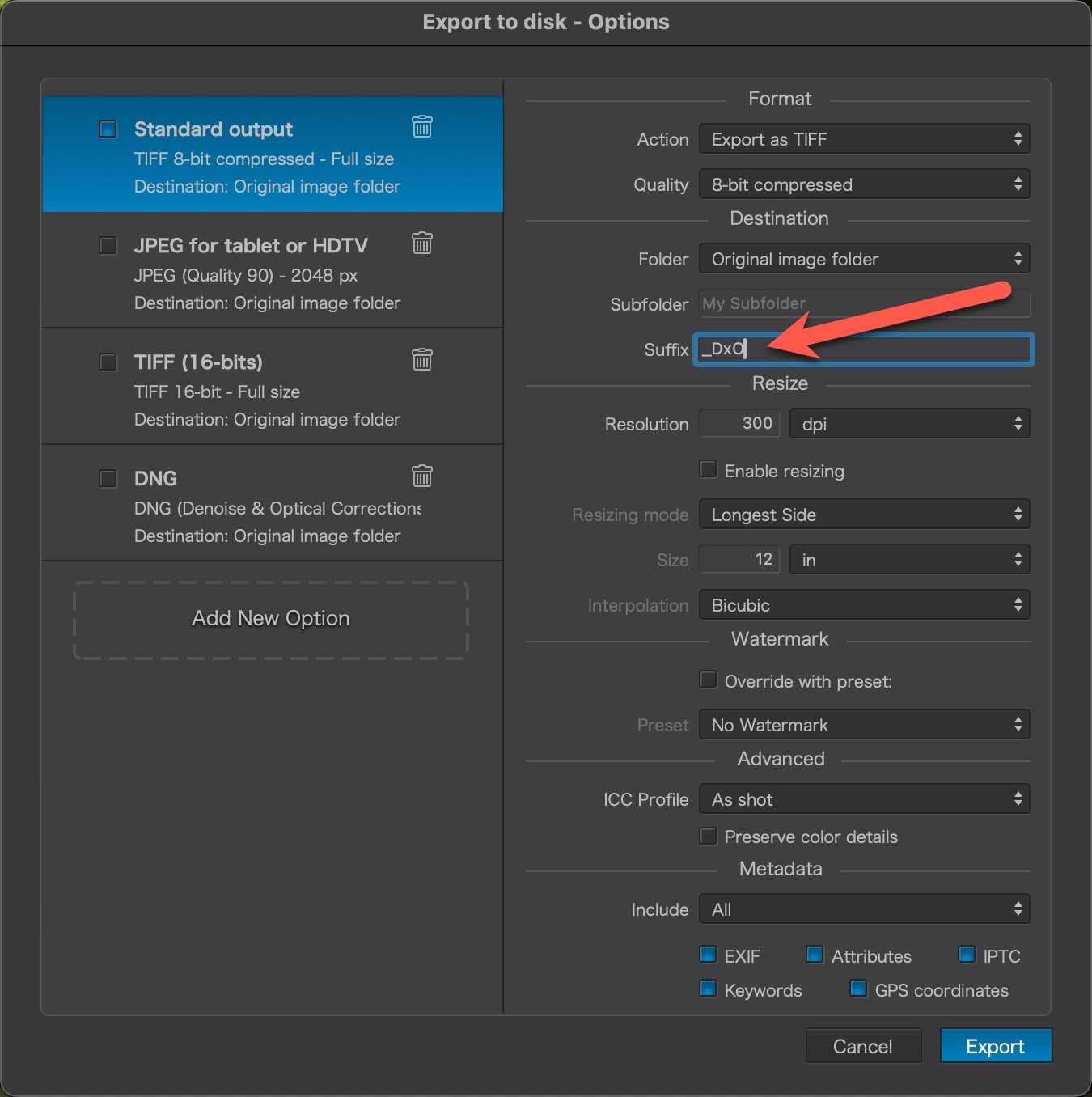Cancel the export dialog
The height and width of the screenshot is (1097, 1092).
(x=863, y=1046)
